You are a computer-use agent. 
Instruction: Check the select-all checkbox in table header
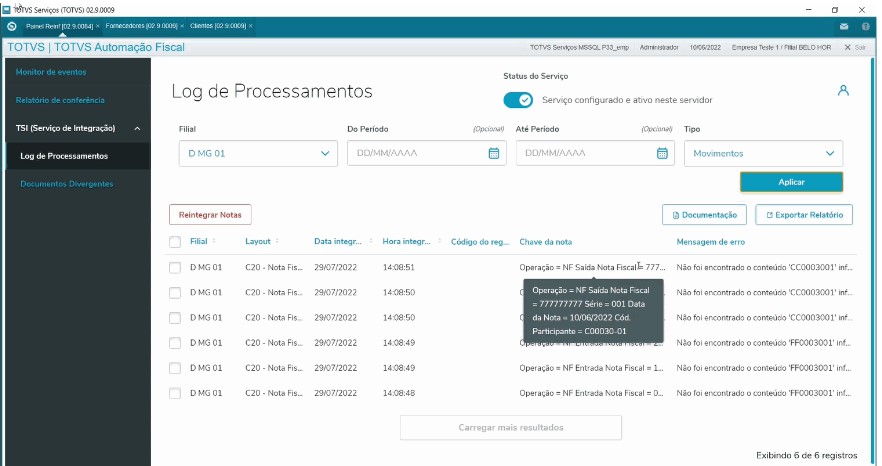[175, 242]
